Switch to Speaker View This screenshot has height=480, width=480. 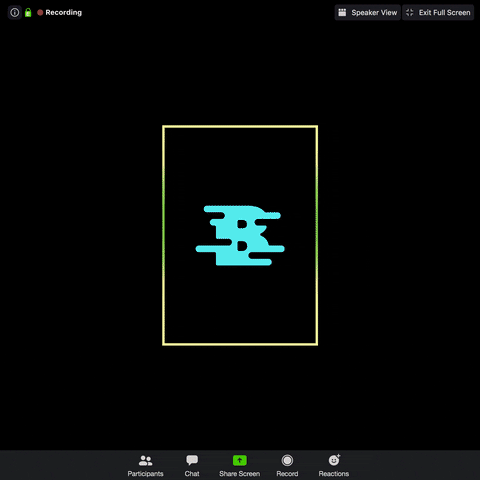point(368,13)
